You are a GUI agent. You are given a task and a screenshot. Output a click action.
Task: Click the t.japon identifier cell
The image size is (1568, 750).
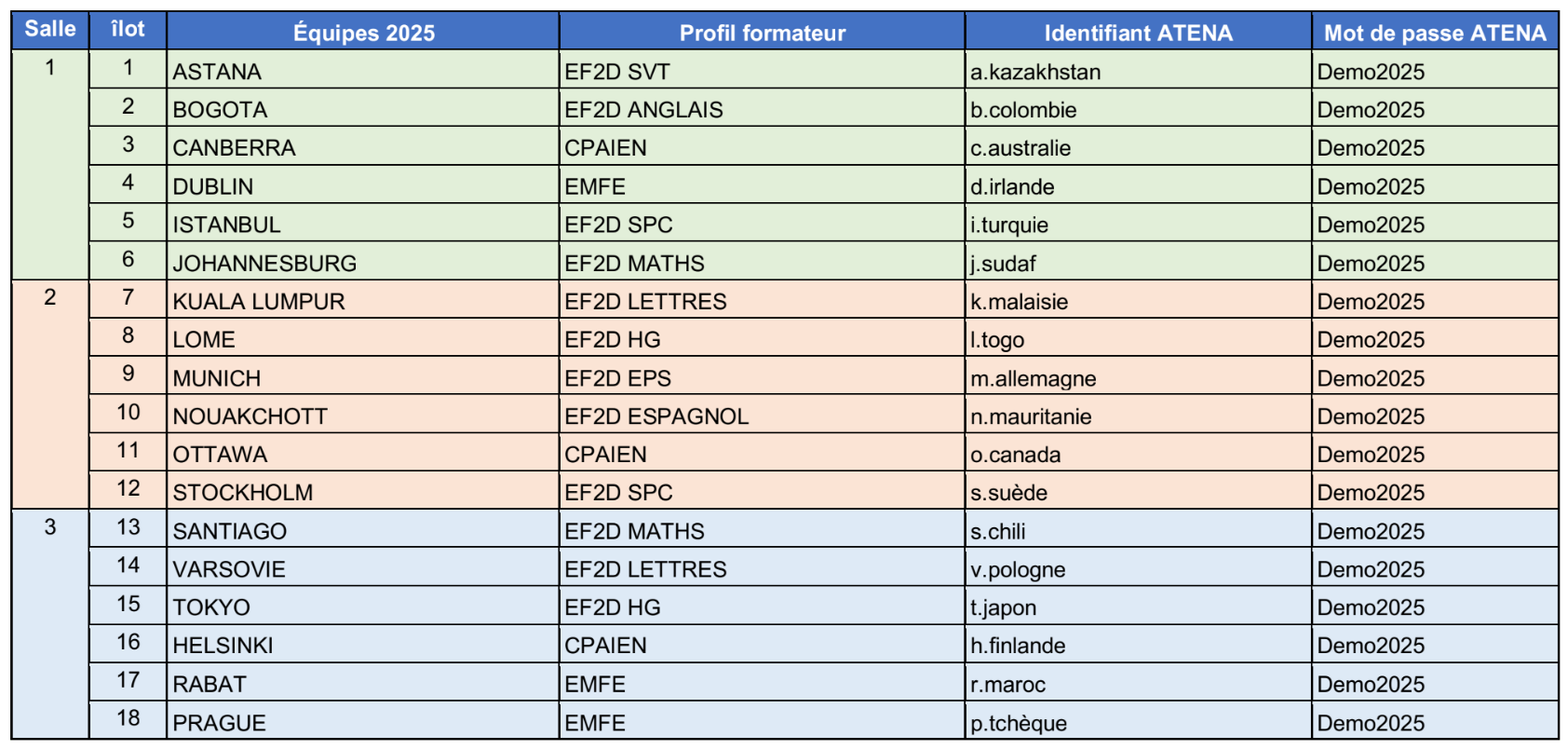coord(1138,606)
